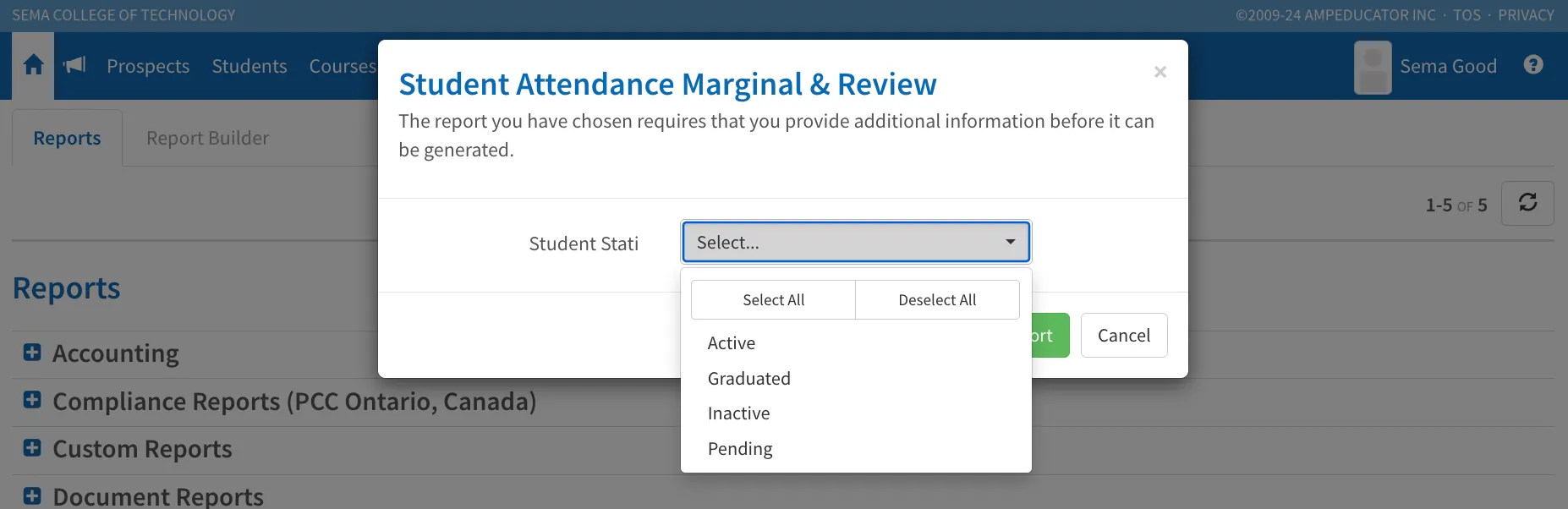This screenshot has width=1568, height=509.
Task: Expand the Custom Reports section
Action: (32, 448)
